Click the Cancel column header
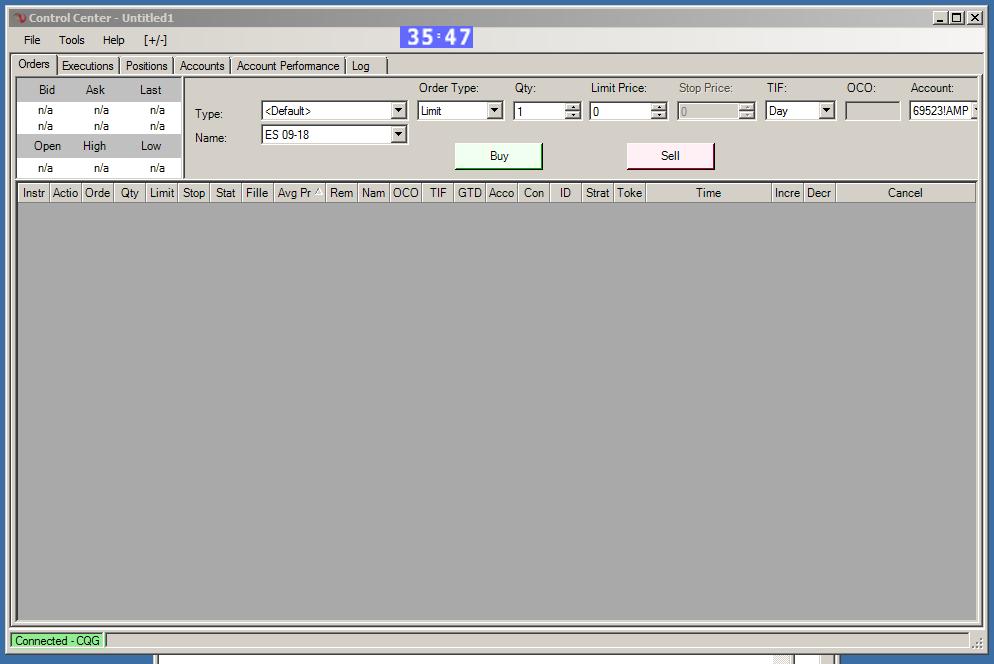994x664 pixels. [x=905, y=193]
